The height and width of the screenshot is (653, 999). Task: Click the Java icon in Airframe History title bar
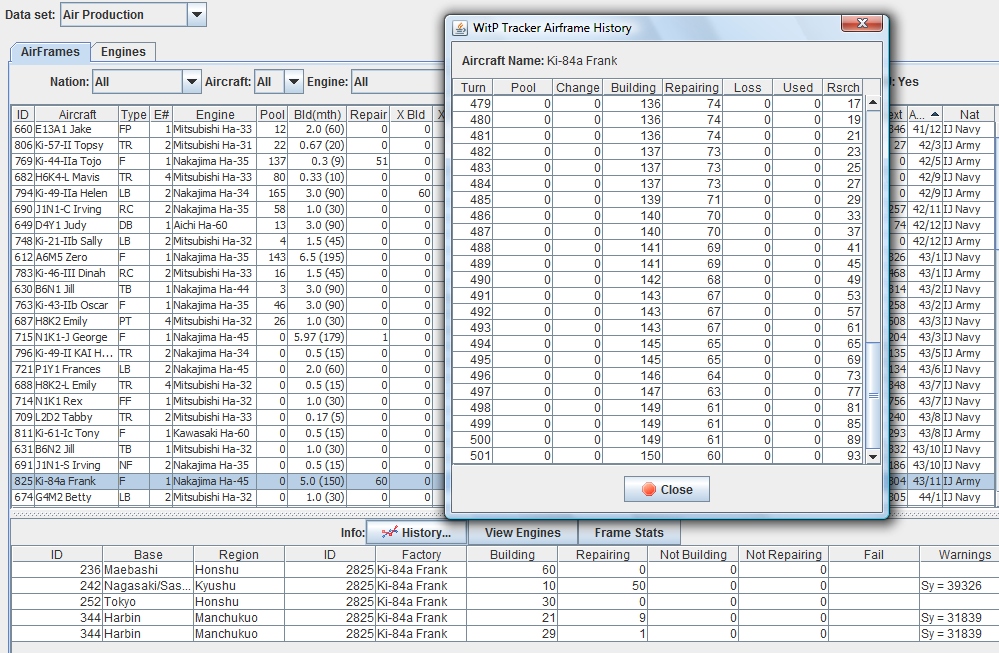[x=460, y=28]
